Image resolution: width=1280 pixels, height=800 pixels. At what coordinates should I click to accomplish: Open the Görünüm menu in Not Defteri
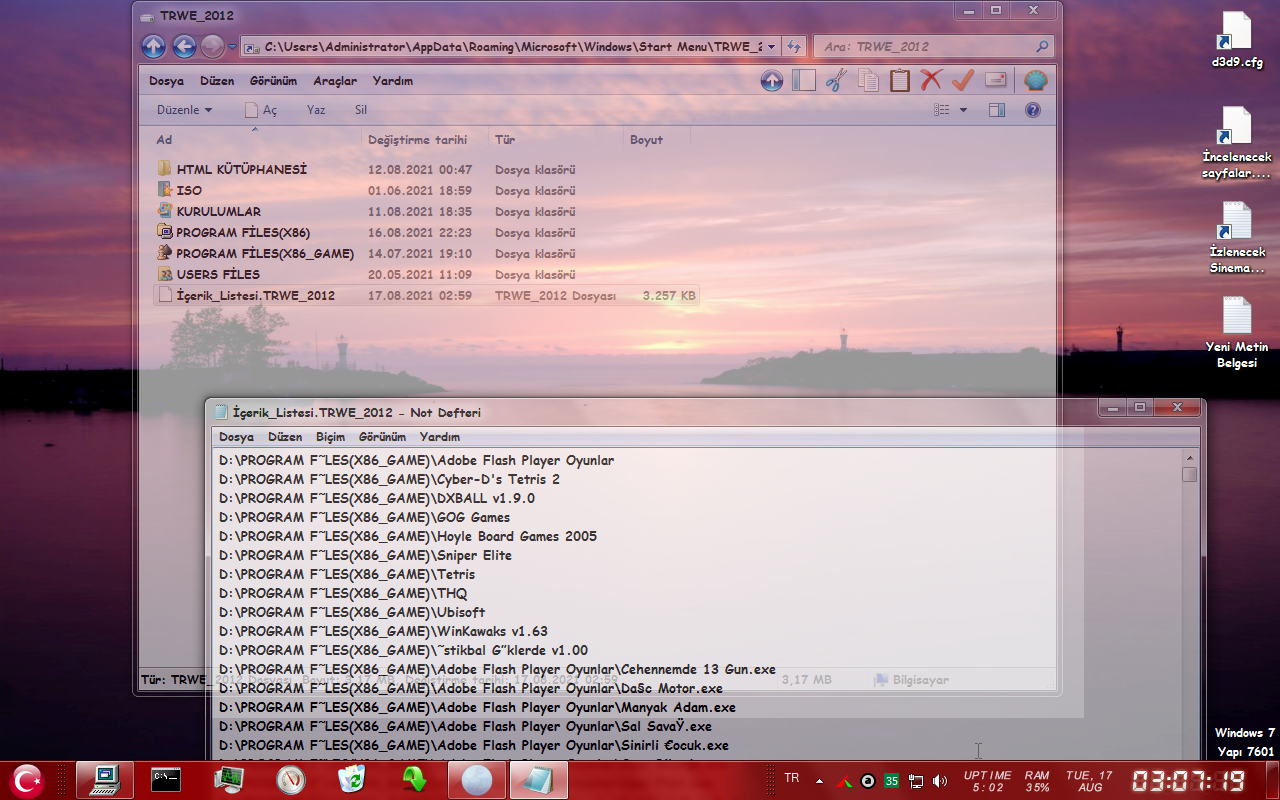point(382,437)
